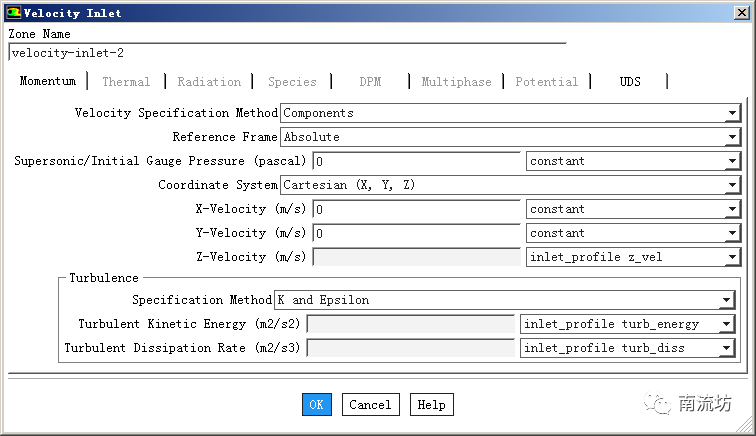Click the Zone Name text field
The height and width of the screenshot is (436, 756).
pyautogui.click(x=286, y=53)
